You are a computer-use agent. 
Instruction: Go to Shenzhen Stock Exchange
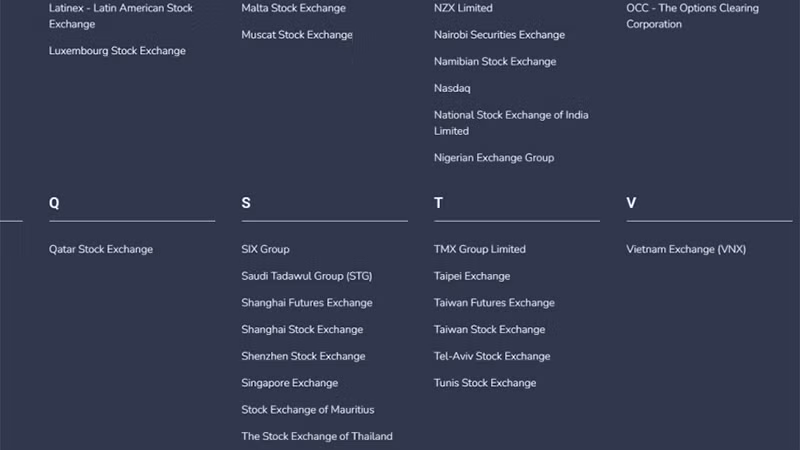pyautogui.click(x=303, y=356)
